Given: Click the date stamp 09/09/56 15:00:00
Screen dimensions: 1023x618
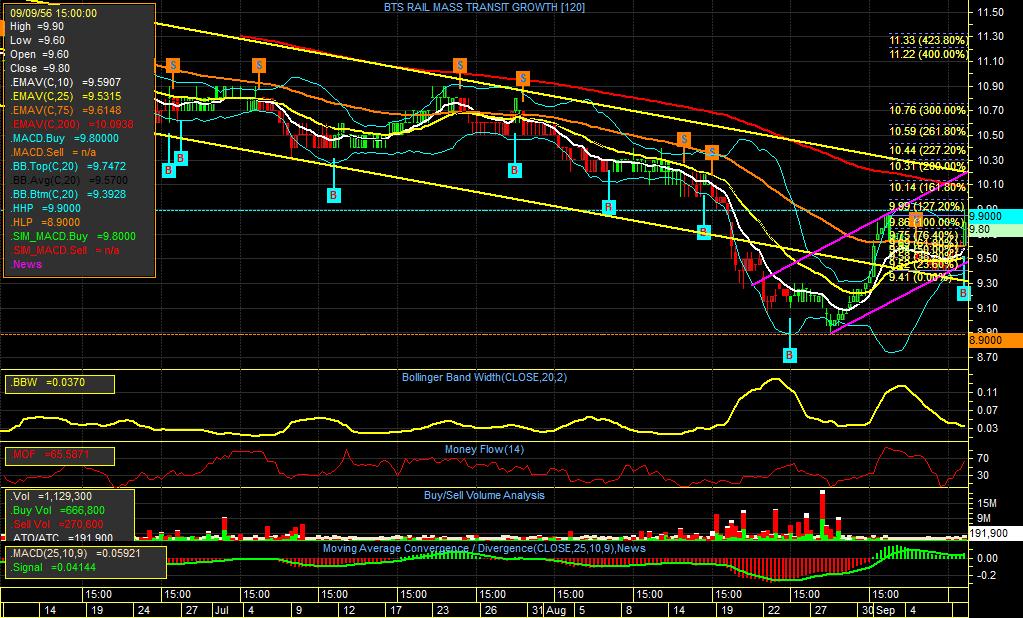Looking at the screenshot, I should pyautogui.click(x=53, y=13).
